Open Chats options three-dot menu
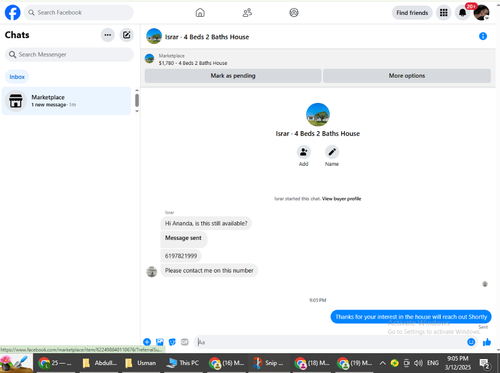Image resolution: width=500 pixels, height=373 pixels. pos(108,35)
